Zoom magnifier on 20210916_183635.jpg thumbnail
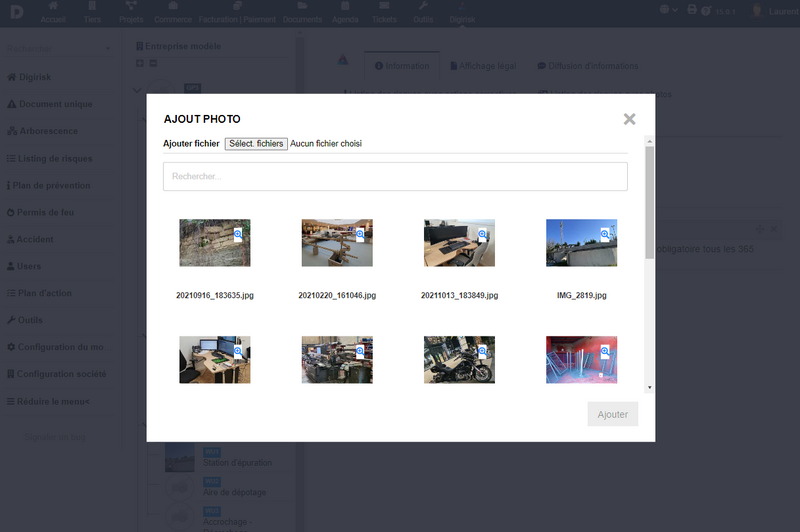 pos(238,235)
